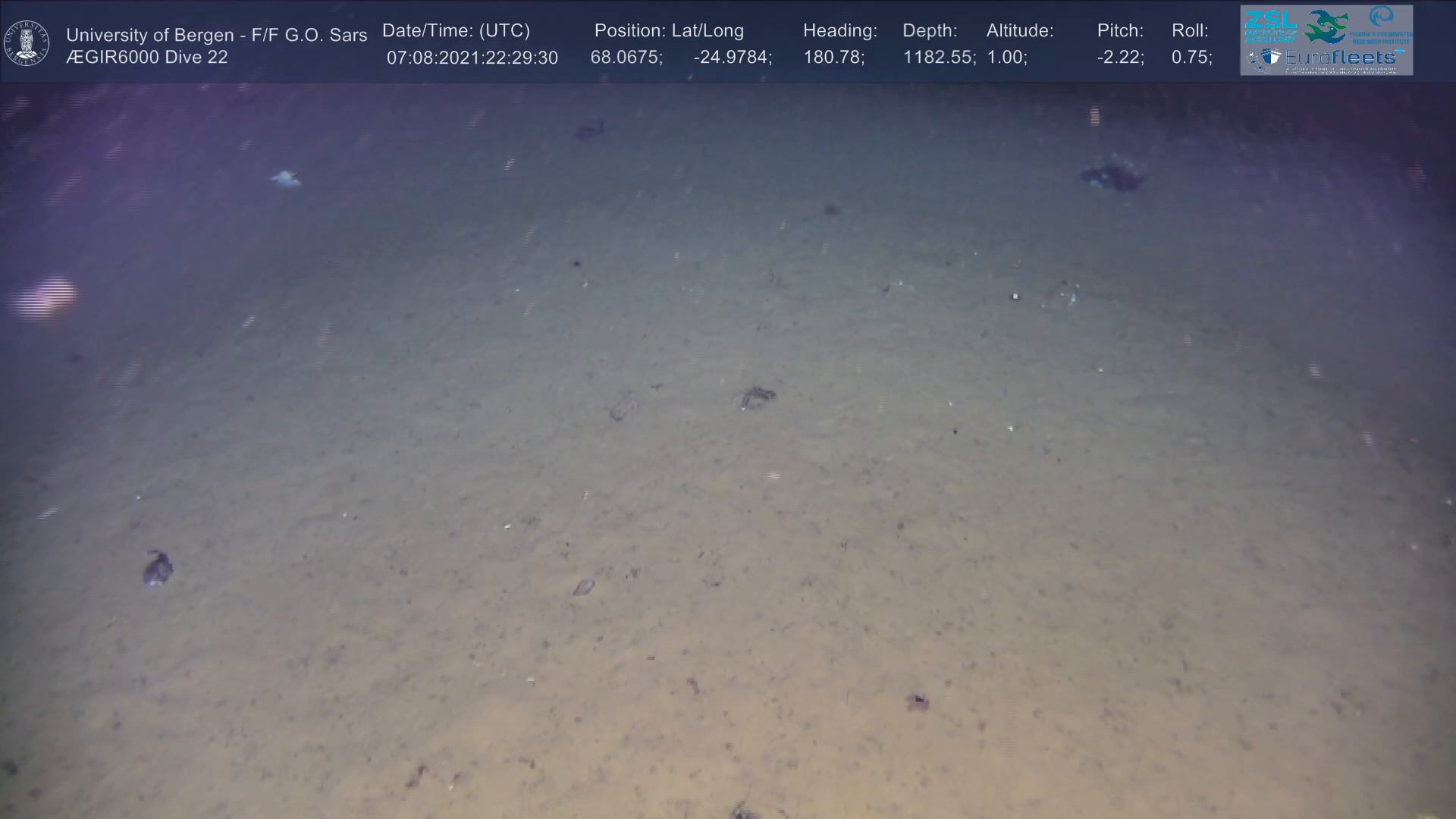
Task: Click the Depth value 1182.55
Action: tap(938, 58)
